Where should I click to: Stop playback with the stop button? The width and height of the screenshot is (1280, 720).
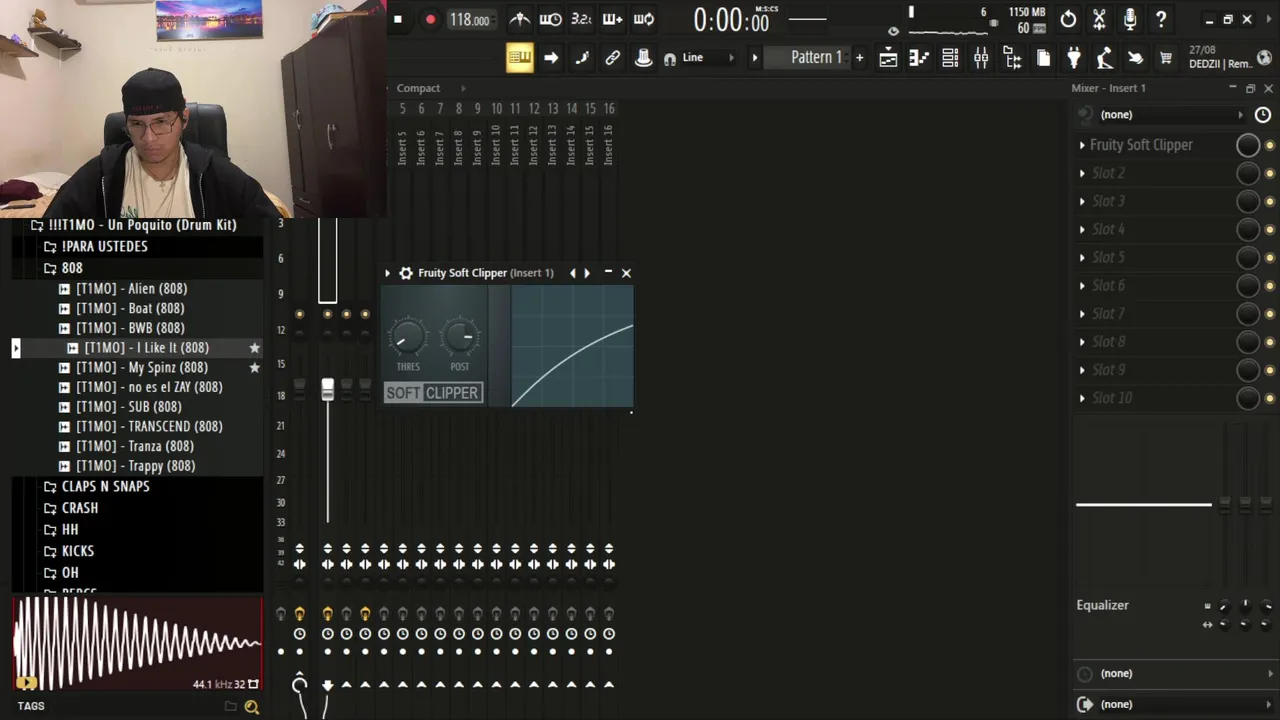pos(397,19)
